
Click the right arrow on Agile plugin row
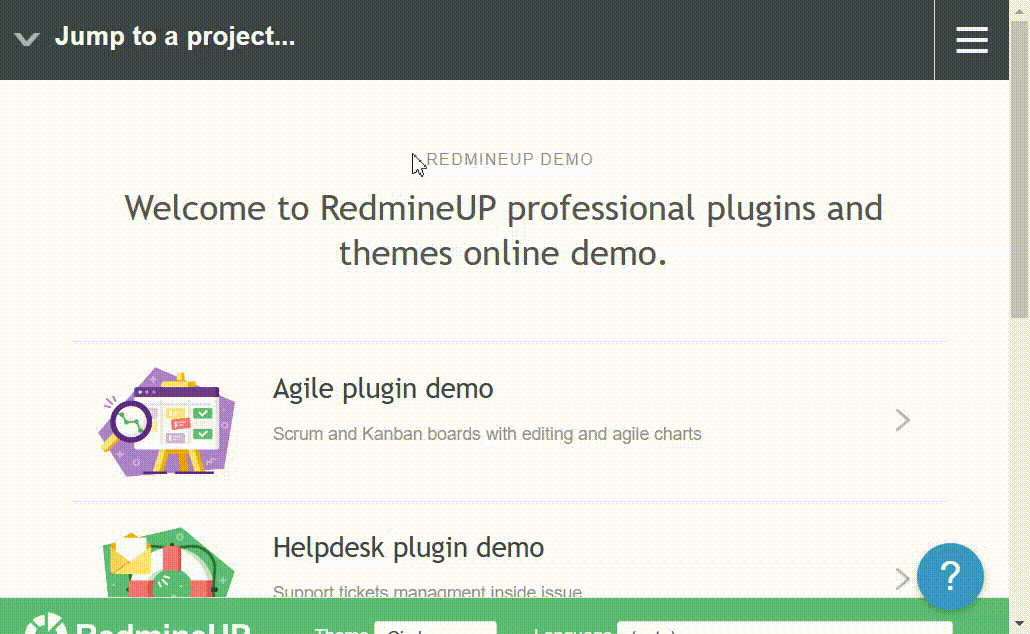pos(902,420)
